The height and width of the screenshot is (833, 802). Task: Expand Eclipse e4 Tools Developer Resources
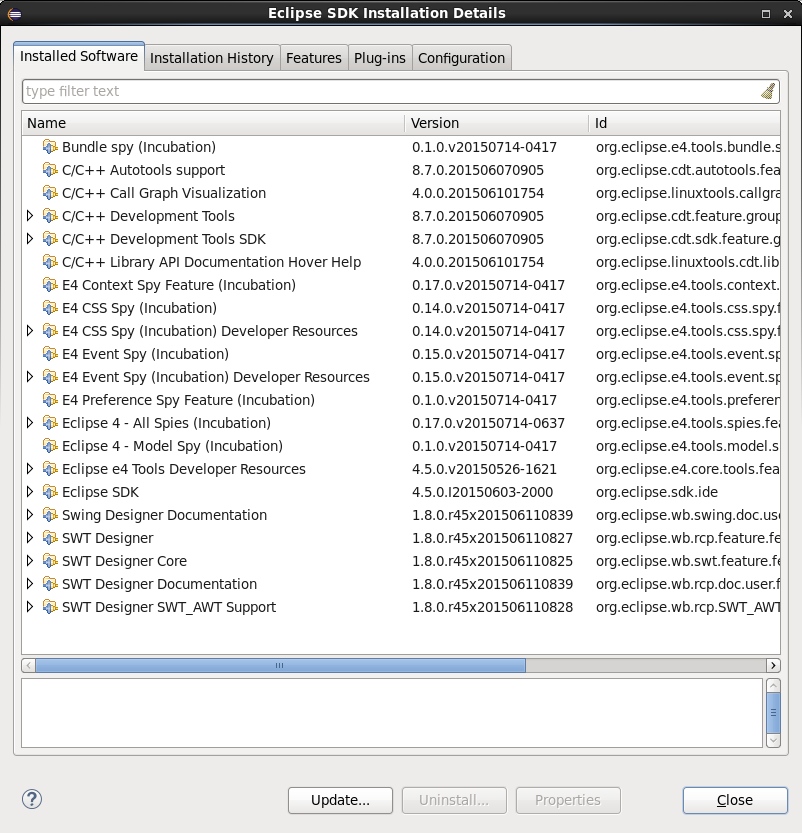[x=30, y=469]
